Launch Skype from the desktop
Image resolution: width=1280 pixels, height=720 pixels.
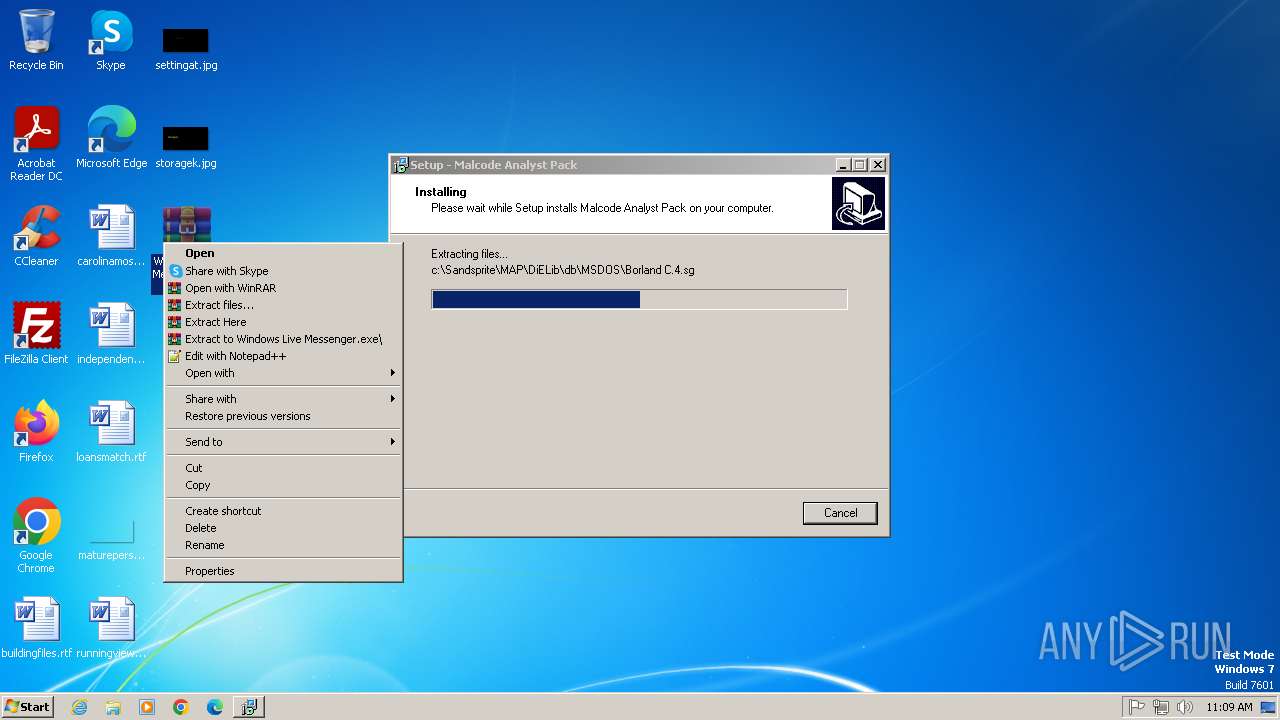(x=111, y=40)
